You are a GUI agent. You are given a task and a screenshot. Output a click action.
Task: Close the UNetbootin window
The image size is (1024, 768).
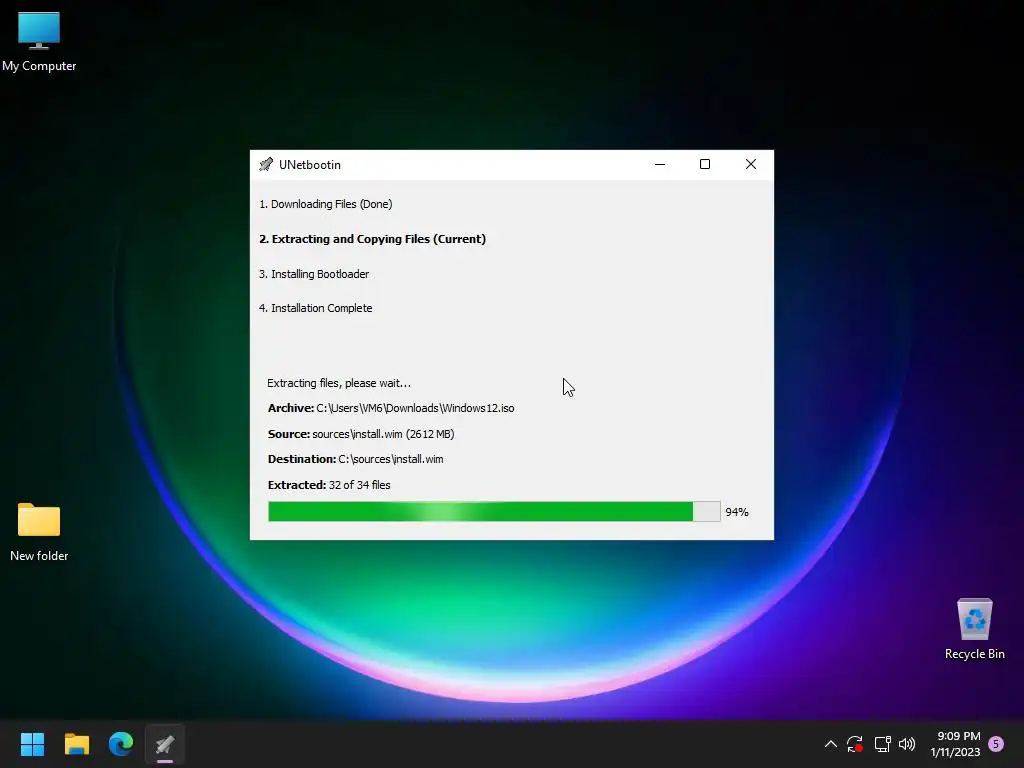point(751,165)
